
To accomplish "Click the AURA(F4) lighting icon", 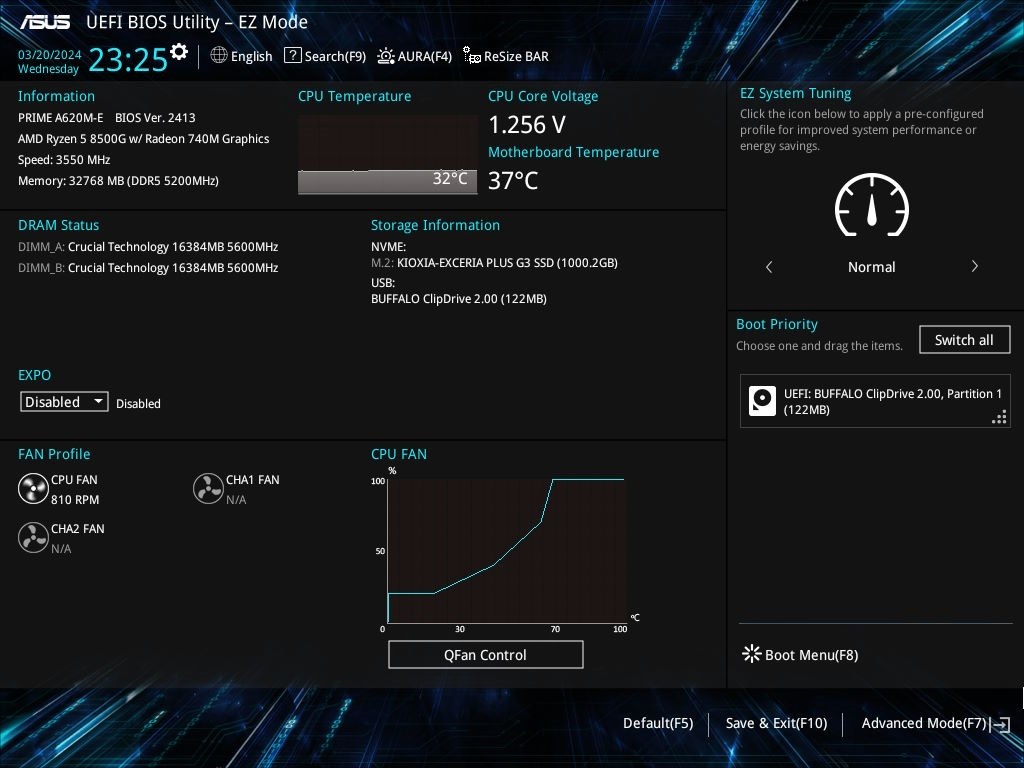I will (386, 56).
